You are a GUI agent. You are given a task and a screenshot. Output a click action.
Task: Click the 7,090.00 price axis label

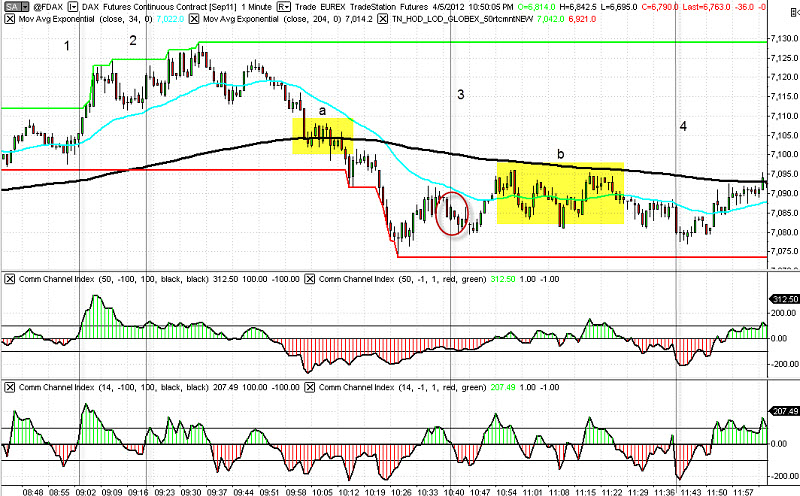tap(784, 193)
